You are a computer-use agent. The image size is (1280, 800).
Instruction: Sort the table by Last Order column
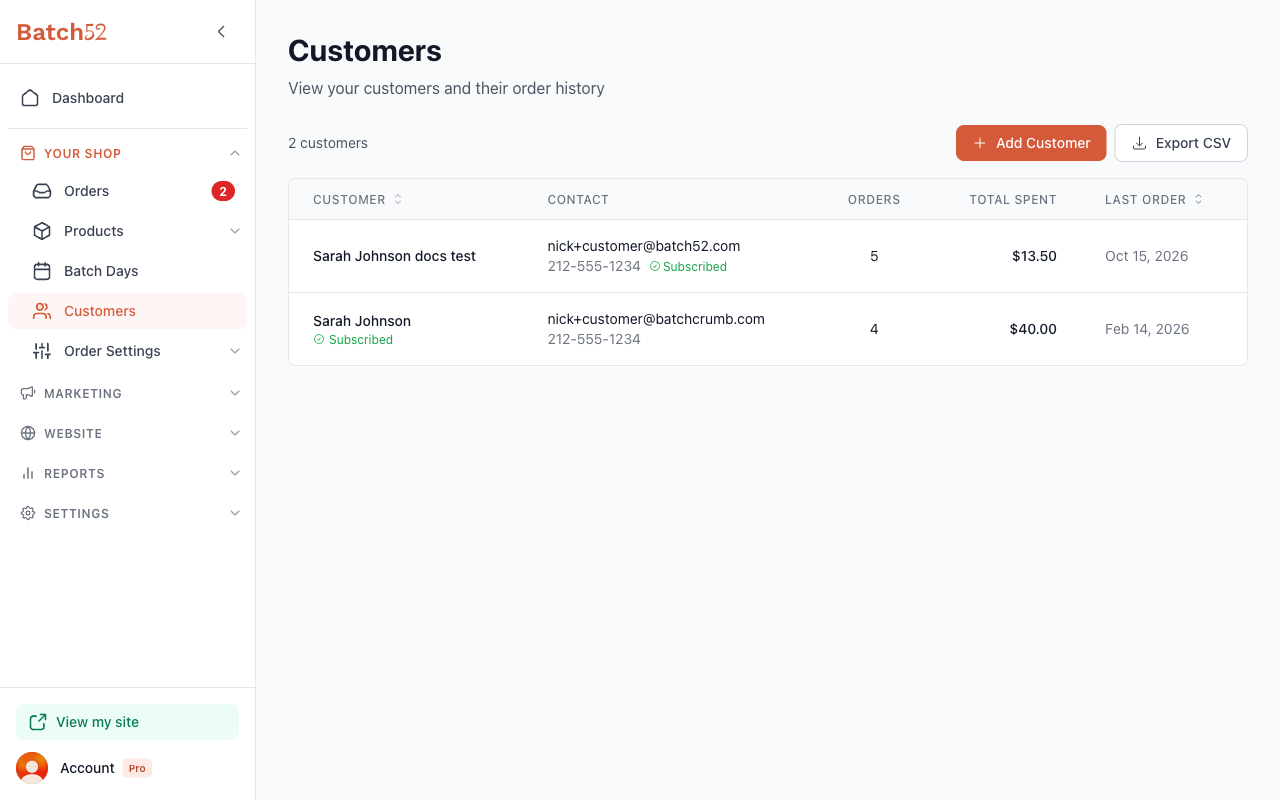point(1154,200)
